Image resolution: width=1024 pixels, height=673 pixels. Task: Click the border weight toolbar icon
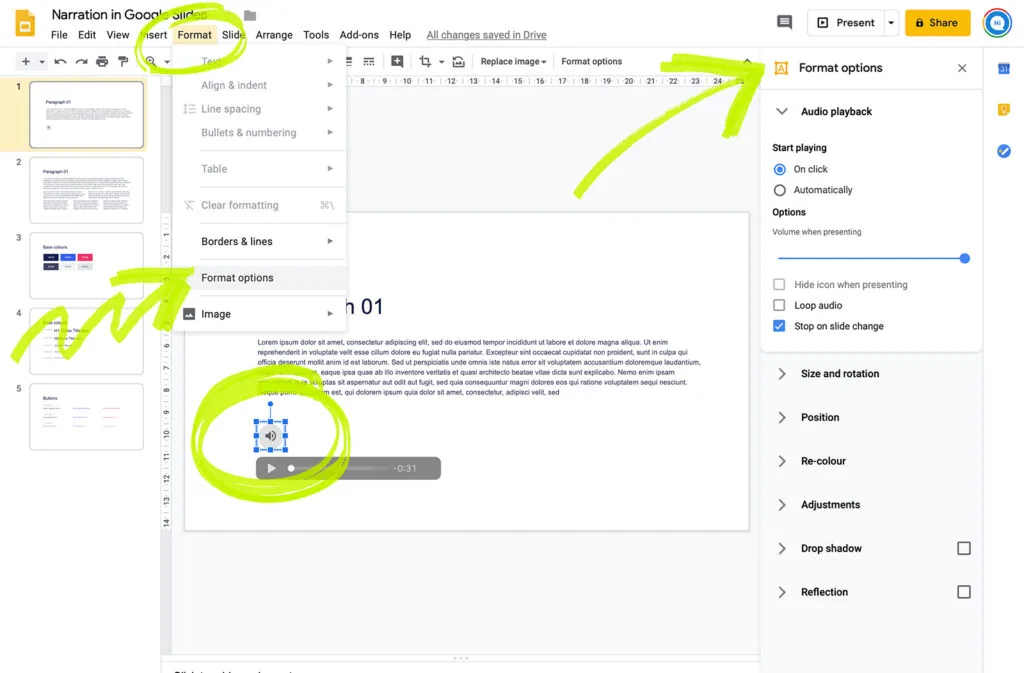(x=349, y=61)
